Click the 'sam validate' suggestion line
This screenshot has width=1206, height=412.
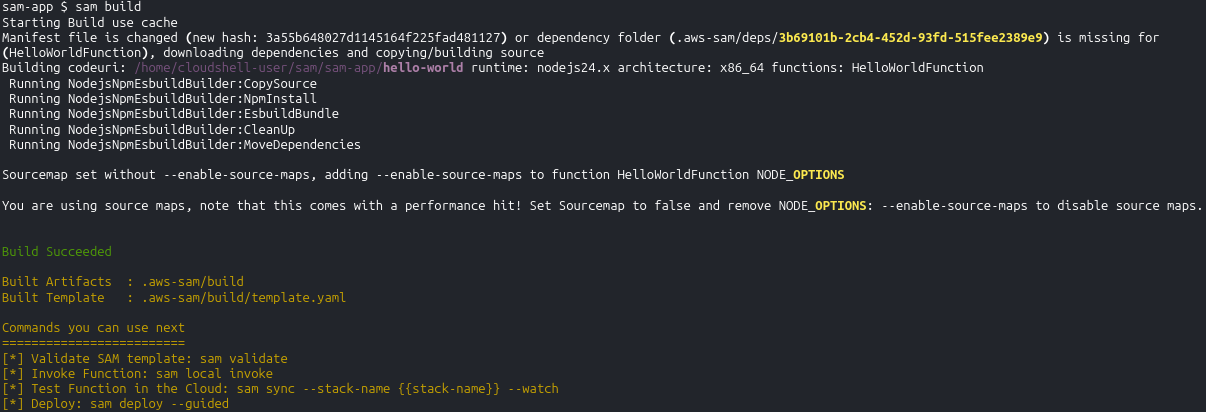click(x=145, y=358)
